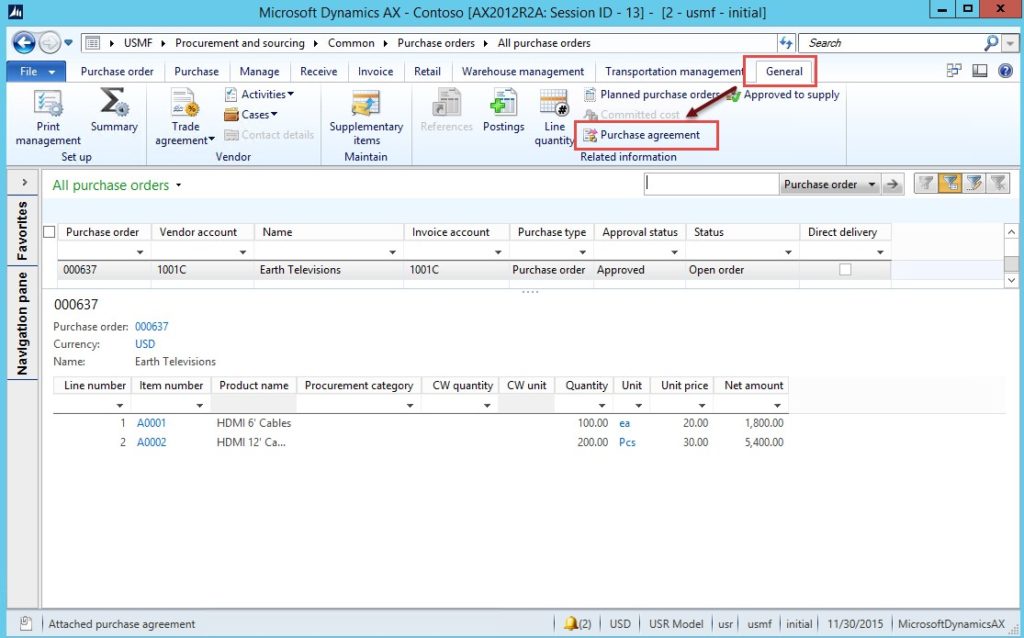Open item A0001 link
The height and width of the screenshot is (638, 1024).
[x=151, y=423]
